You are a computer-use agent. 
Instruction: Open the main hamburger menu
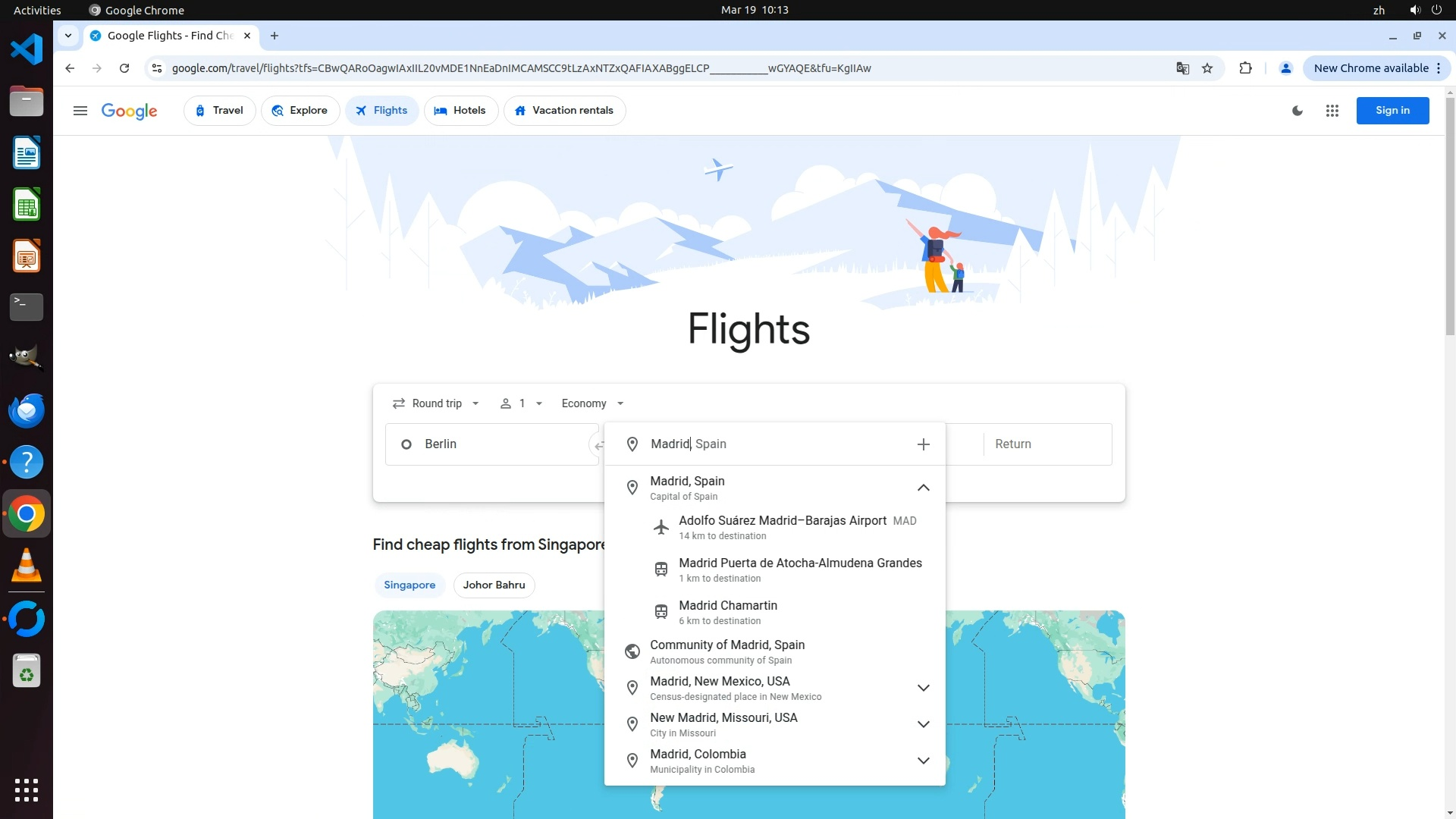tap(80, 111)
